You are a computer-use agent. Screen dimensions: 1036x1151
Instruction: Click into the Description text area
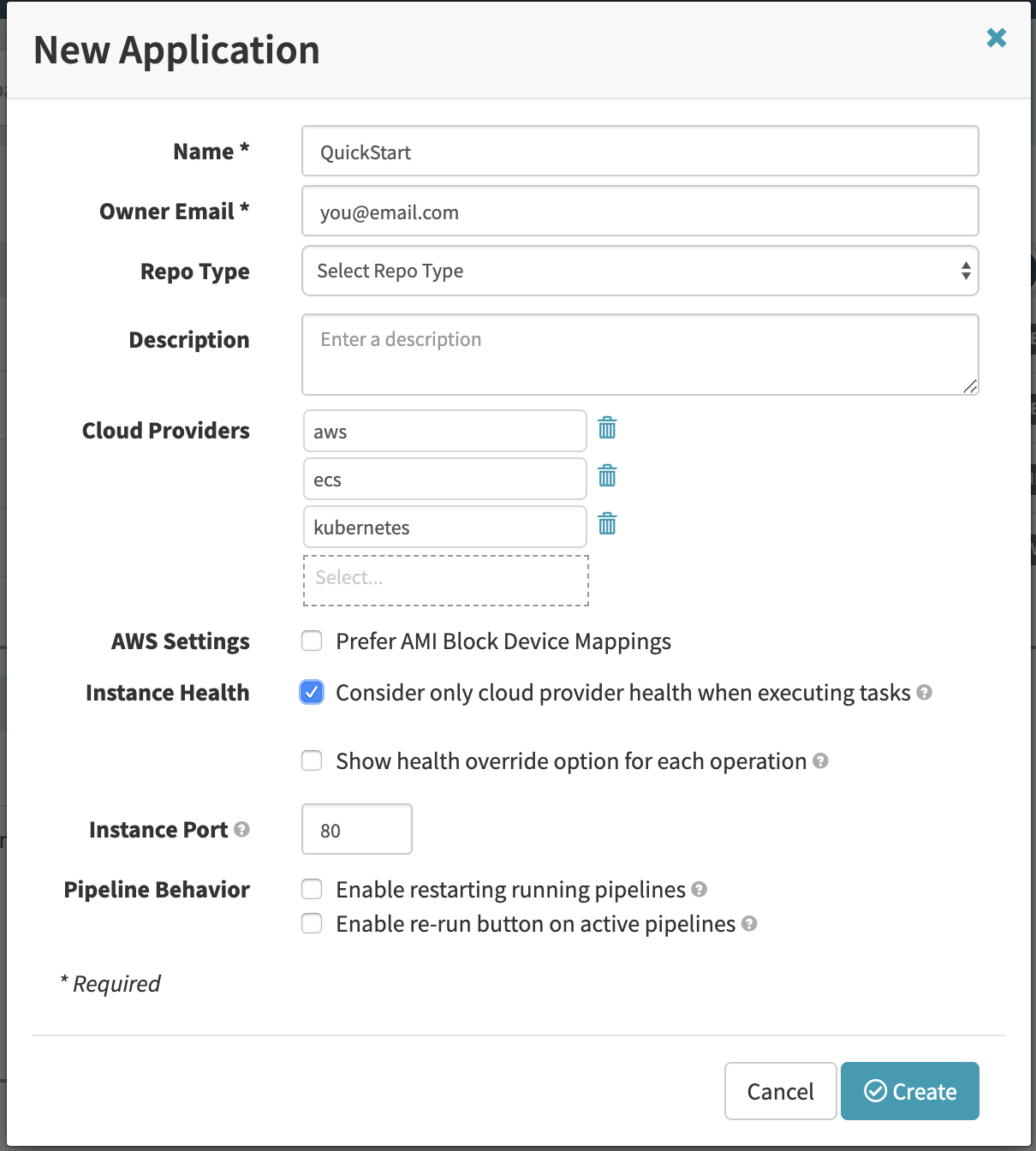(640, 355)
